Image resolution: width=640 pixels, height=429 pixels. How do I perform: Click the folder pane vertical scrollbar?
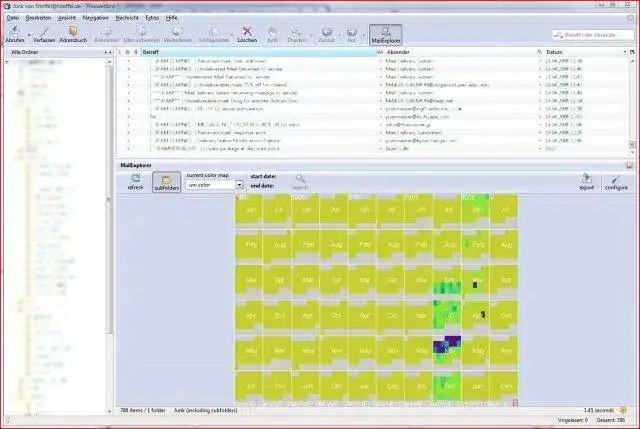tap(109, 235)
